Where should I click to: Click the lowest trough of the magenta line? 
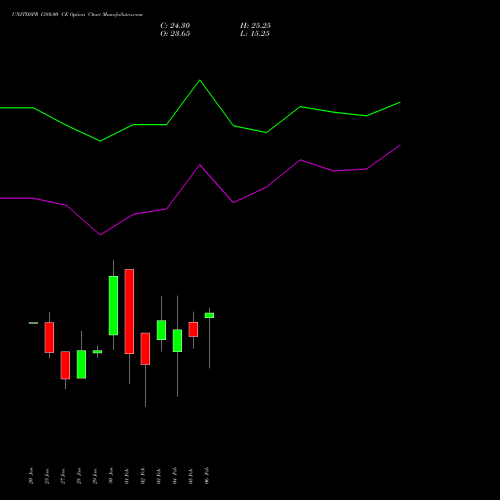100,235
